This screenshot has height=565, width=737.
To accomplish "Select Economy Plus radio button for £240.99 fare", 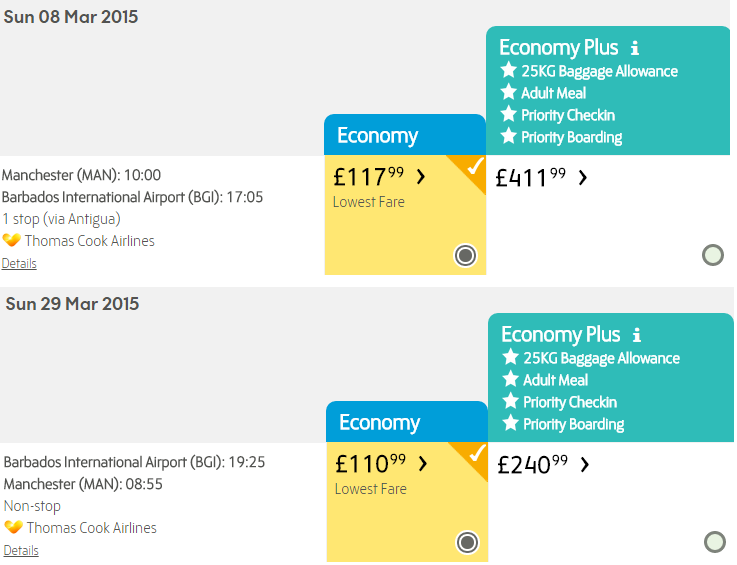I will [714, 542].
